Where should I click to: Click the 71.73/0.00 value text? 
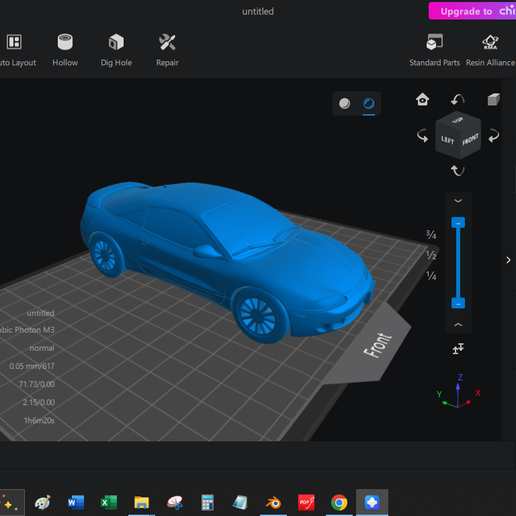point(37,384)
